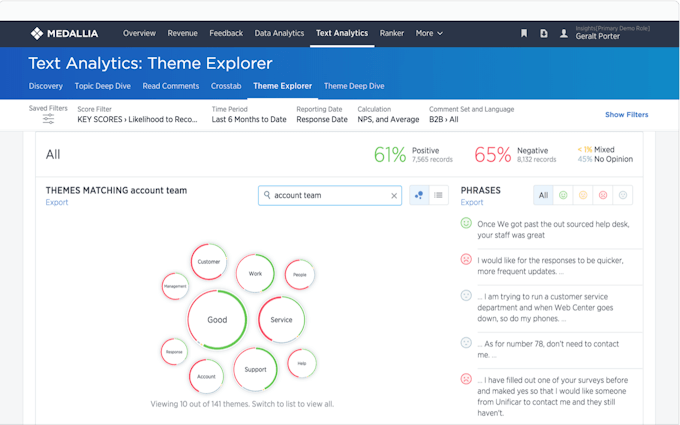Filter phrases by mixed orange face
The image size is (680, 425).
(583, 195)
